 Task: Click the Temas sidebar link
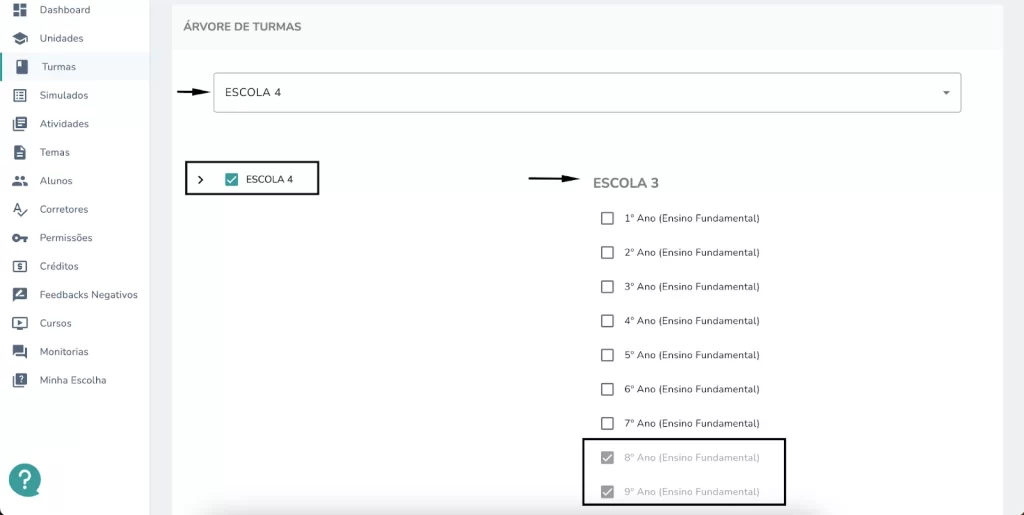54,152
